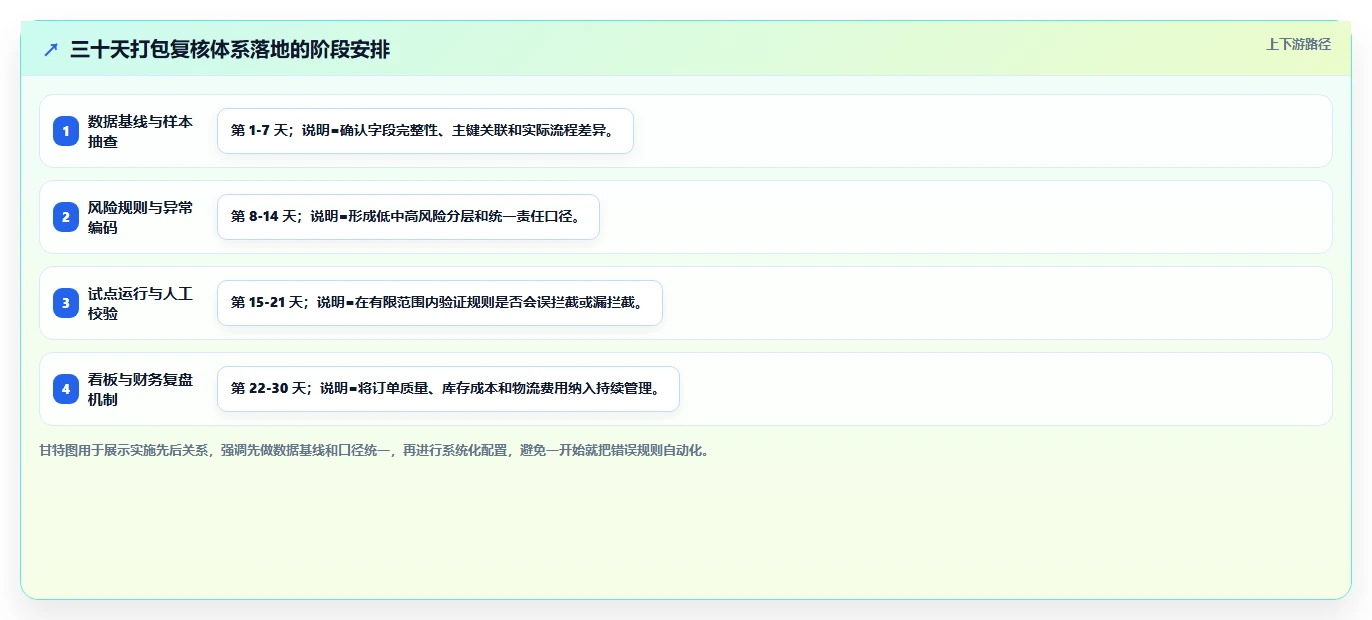Click the arrow icon beside the title

(51, 49)
